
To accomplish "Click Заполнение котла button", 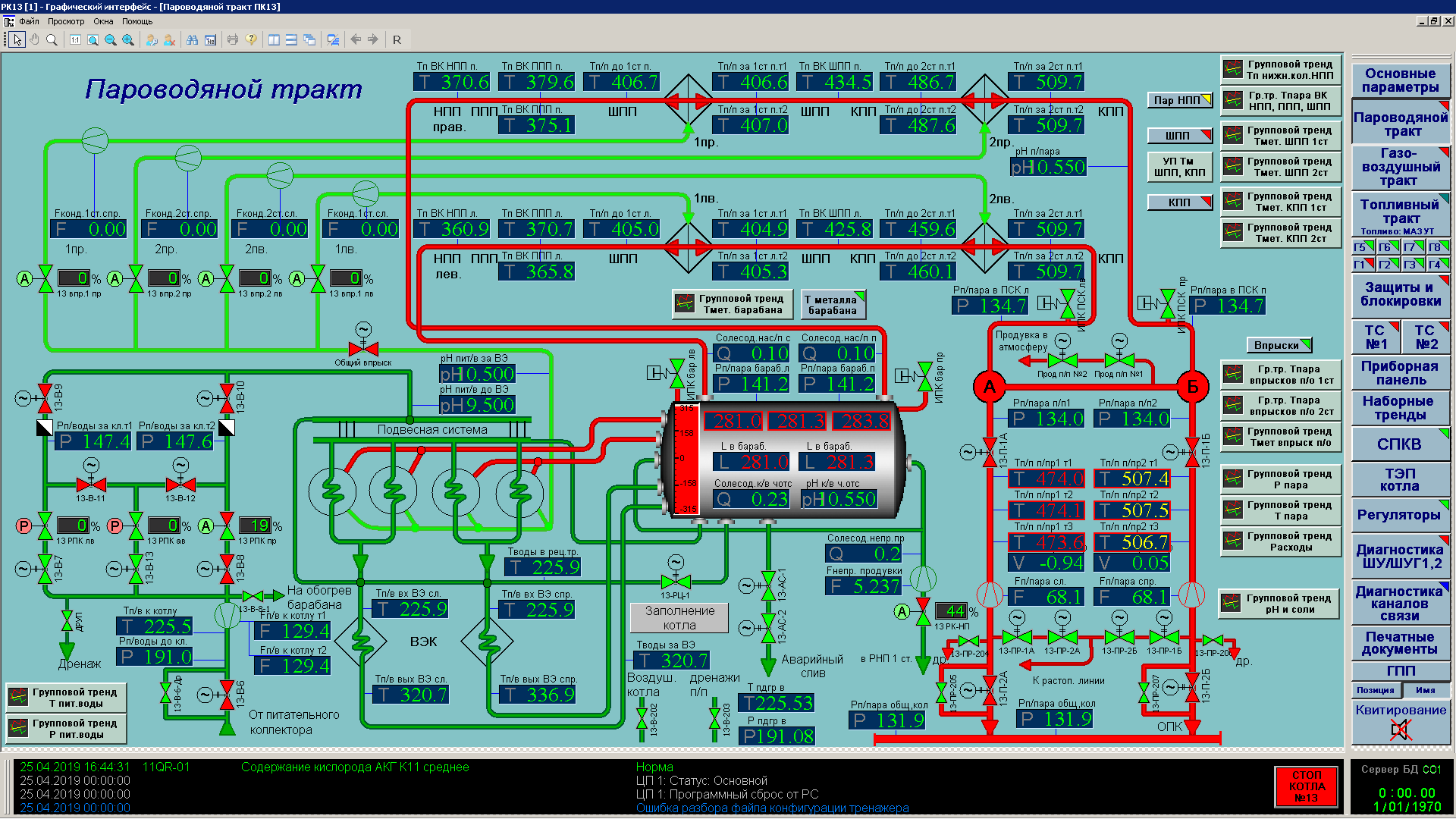I will (679, 618).
